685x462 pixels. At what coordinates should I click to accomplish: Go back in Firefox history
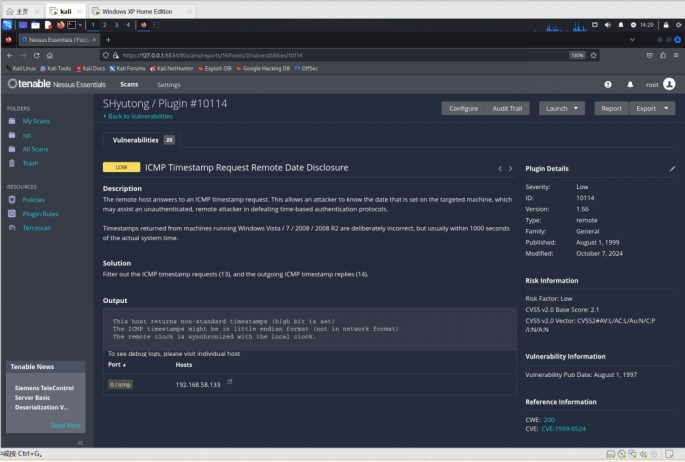10,55
